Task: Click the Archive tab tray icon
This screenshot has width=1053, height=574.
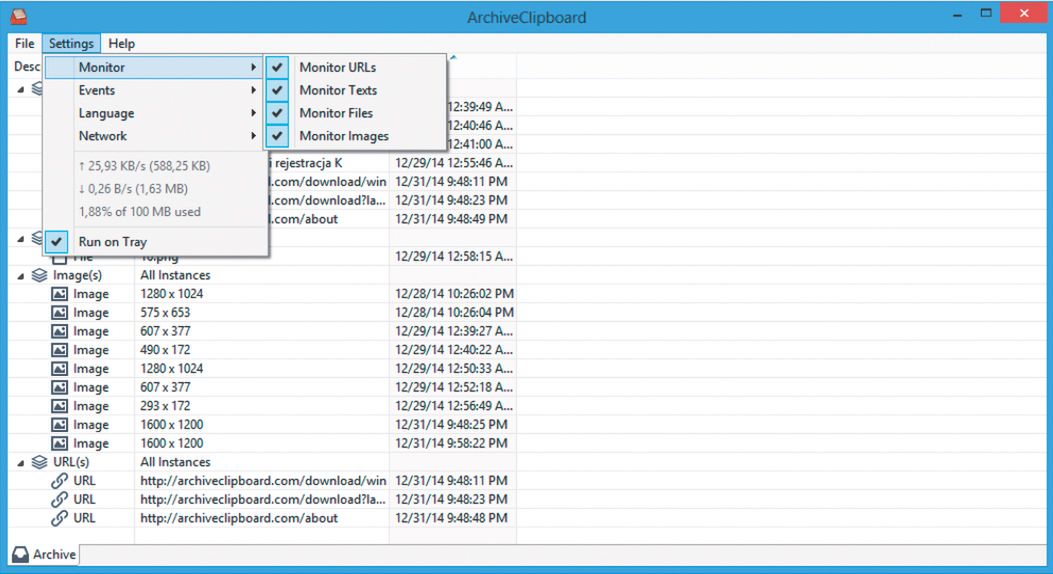Action: 21,555
